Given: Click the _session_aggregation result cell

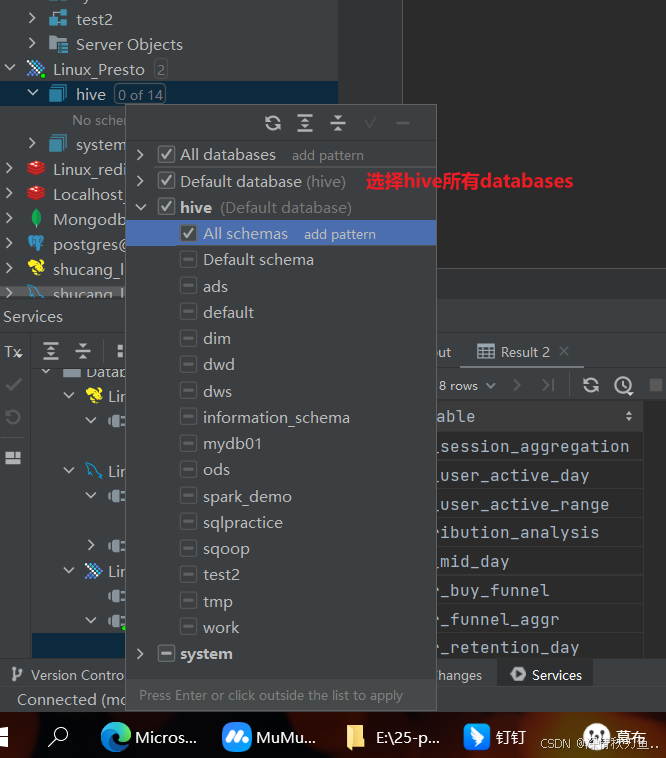Looking at the screenshot, I should tap(539, 446).
